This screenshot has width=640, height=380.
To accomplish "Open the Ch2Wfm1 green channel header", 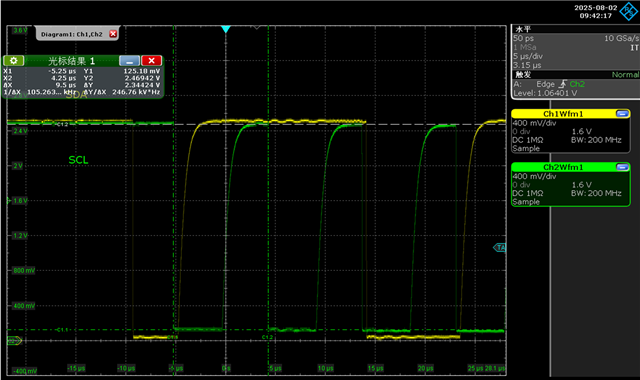I will point(563,167).
